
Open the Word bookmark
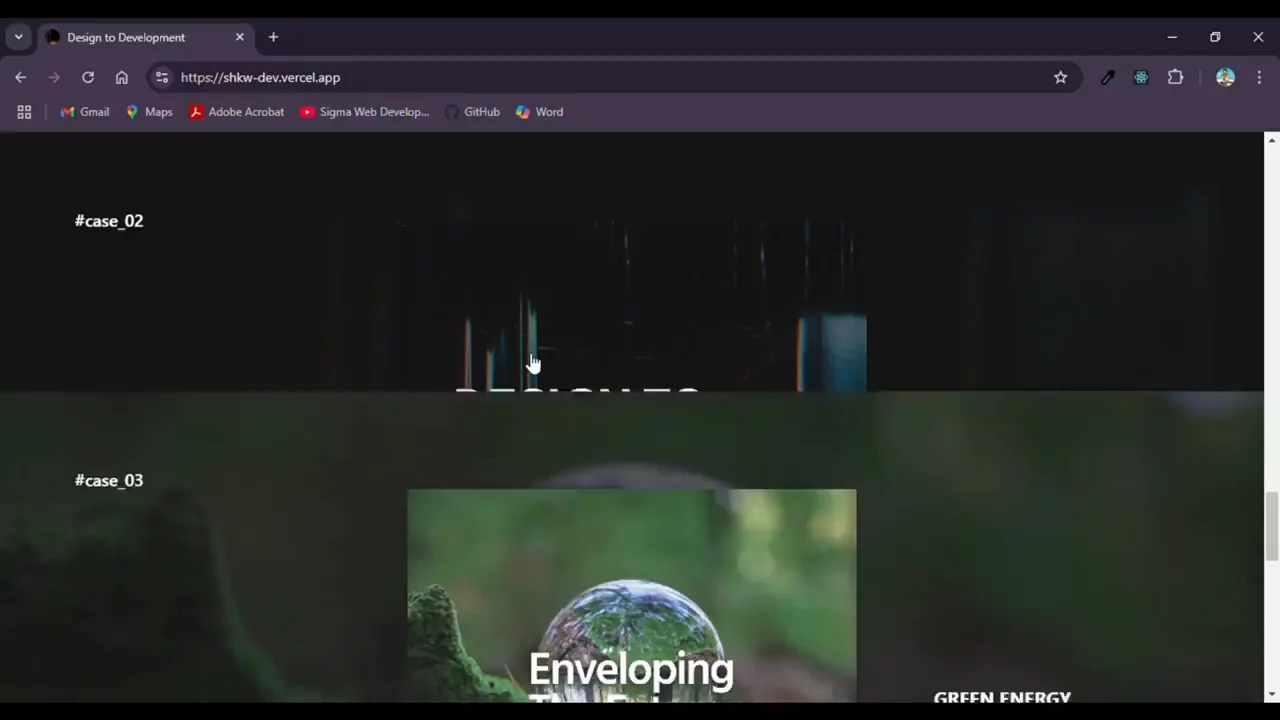(539, 112)
